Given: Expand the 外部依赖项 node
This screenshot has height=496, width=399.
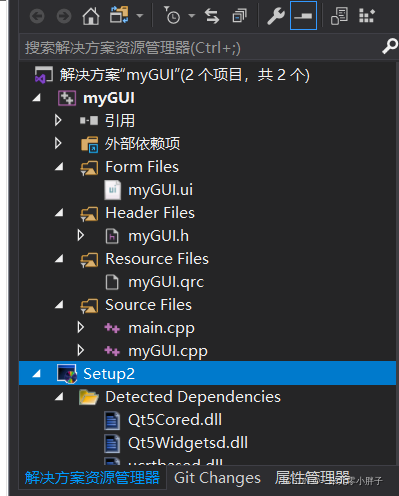Looking at the screenshot, I should point(58,143).
